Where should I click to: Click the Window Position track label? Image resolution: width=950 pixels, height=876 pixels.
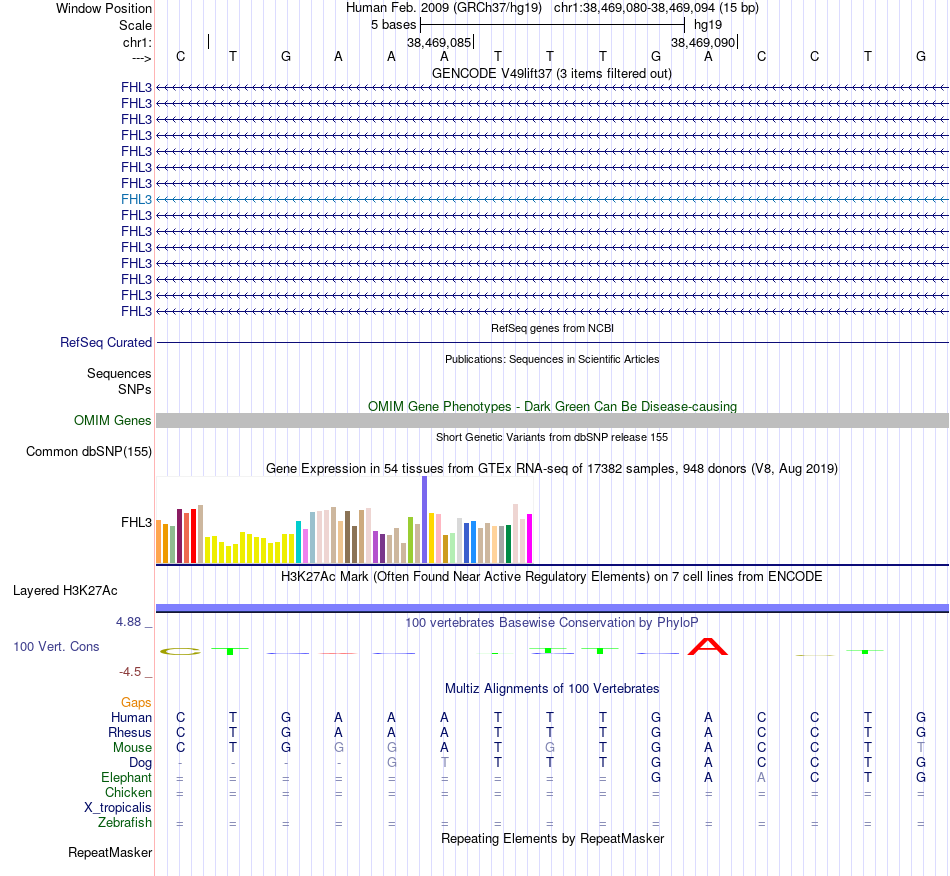(x=104, y=8)
